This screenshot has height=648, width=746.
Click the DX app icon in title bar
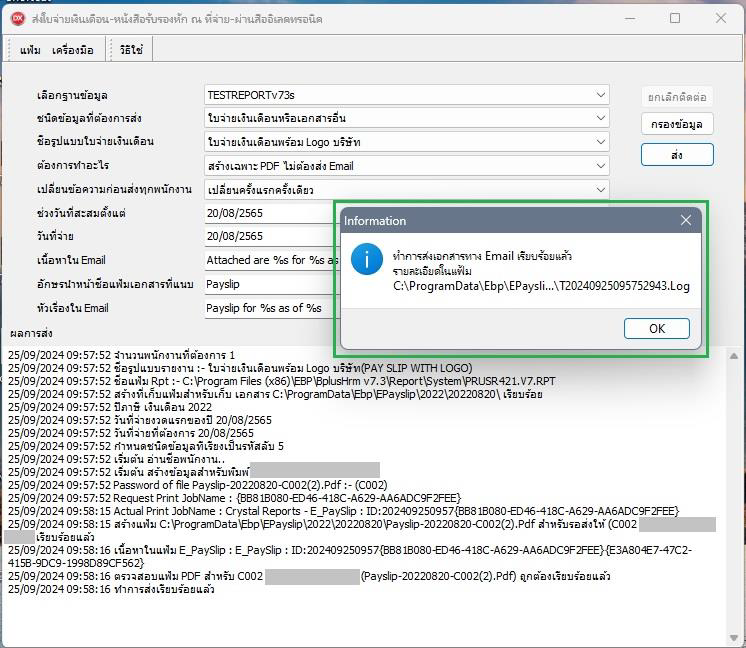17,18
